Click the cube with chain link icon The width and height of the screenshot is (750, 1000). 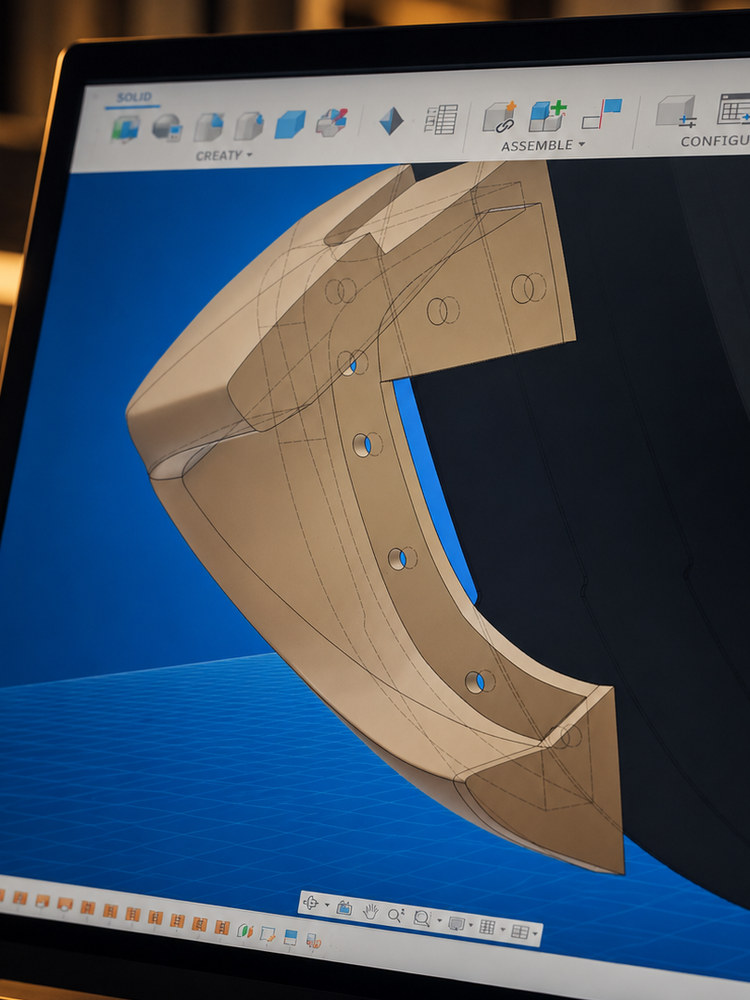[x=499, y=117]
